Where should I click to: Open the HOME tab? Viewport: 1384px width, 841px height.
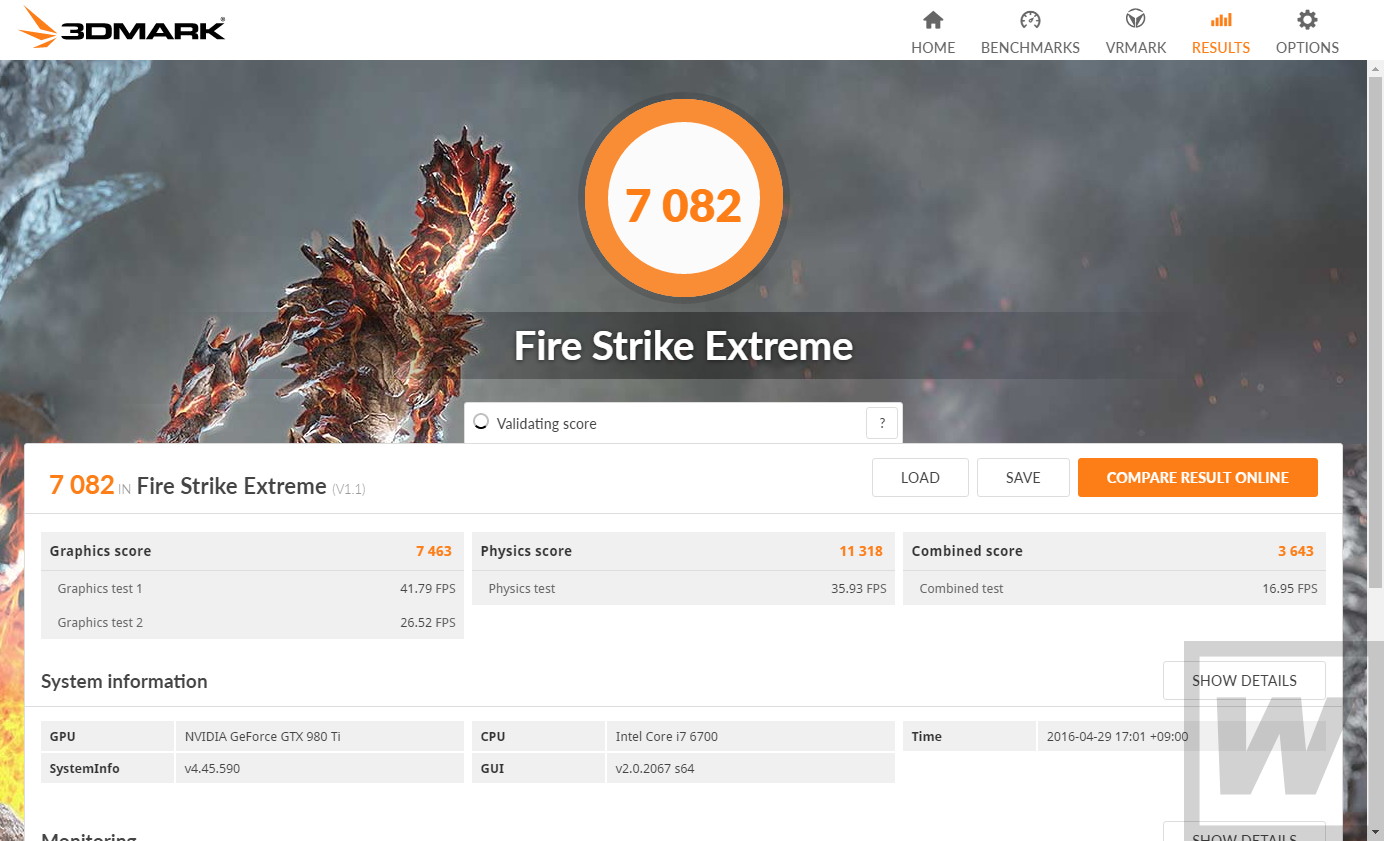click(933, 32)
